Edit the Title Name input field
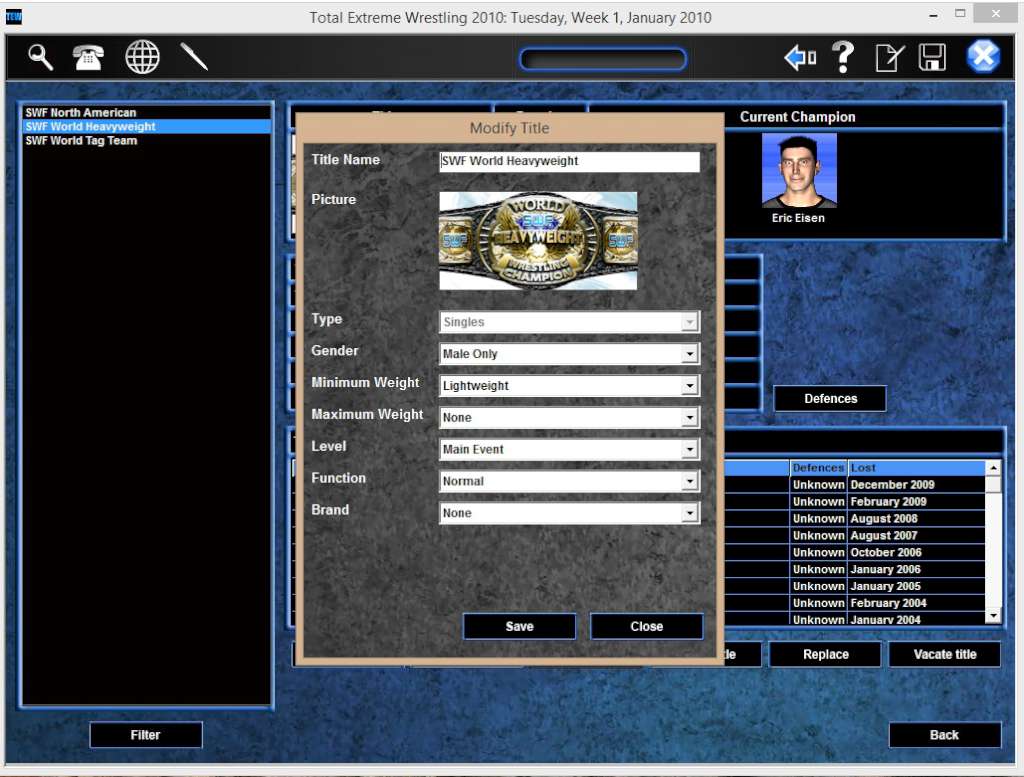This screenshot has width=1024, height=777. click(x=568, y=161)
